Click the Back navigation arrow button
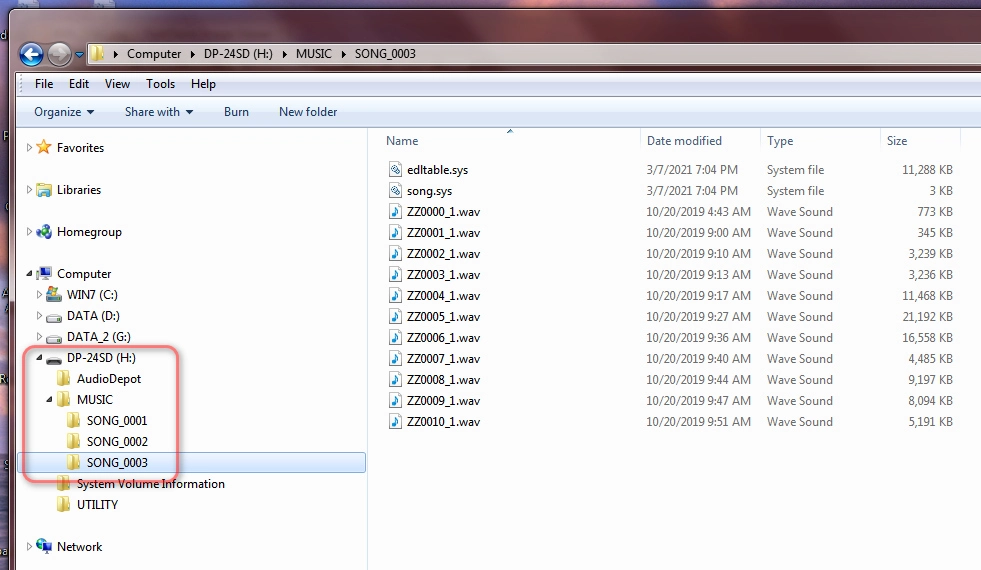The height and width of the screenshot is (570, 981). pos(31,54)
